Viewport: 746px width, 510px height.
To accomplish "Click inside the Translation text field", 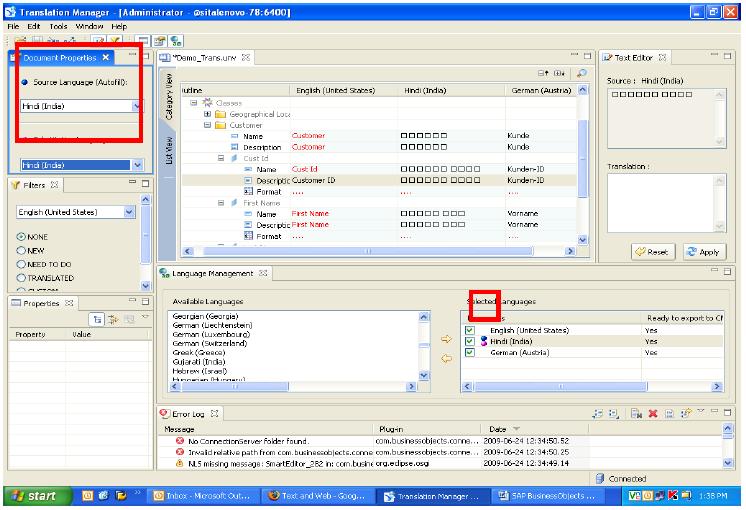I will (x=661, y=203).
